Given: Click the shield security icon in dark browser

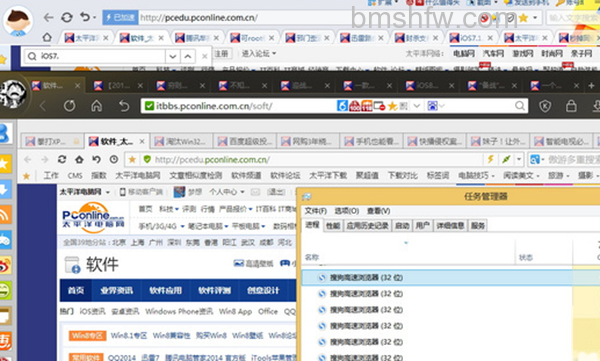Looking at the screenshot, I should 545,106.
